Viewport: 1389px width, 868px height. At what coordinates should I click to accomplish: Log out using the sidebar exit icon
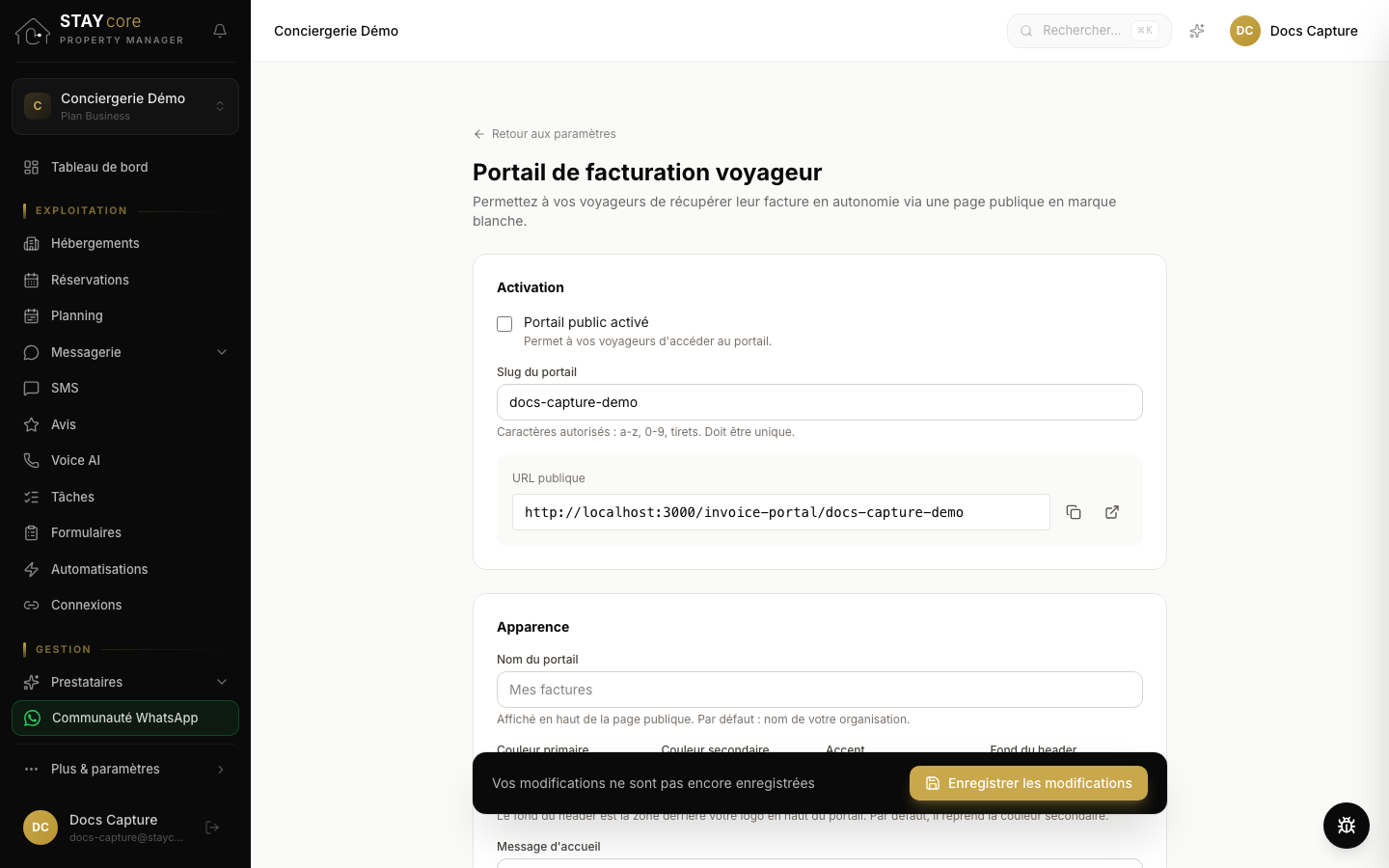[x=212, y=827]
